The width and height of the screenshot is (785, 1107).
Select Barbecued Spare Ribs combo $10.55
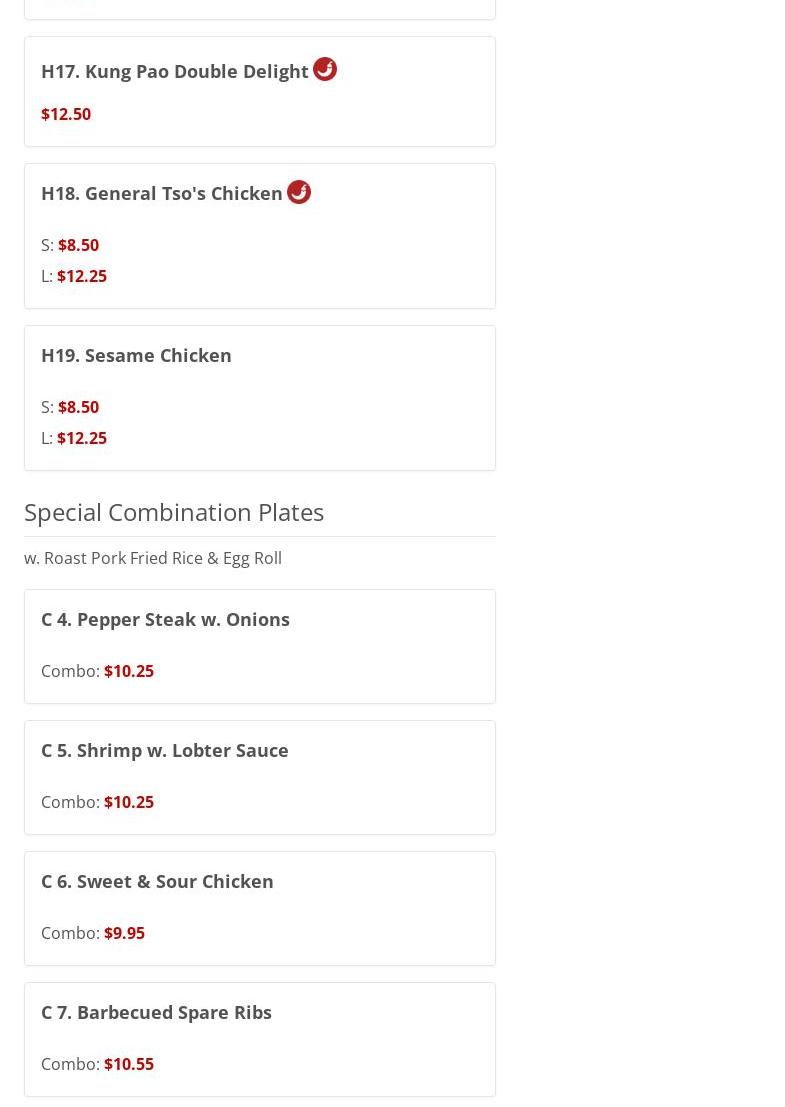point(128,1064)
